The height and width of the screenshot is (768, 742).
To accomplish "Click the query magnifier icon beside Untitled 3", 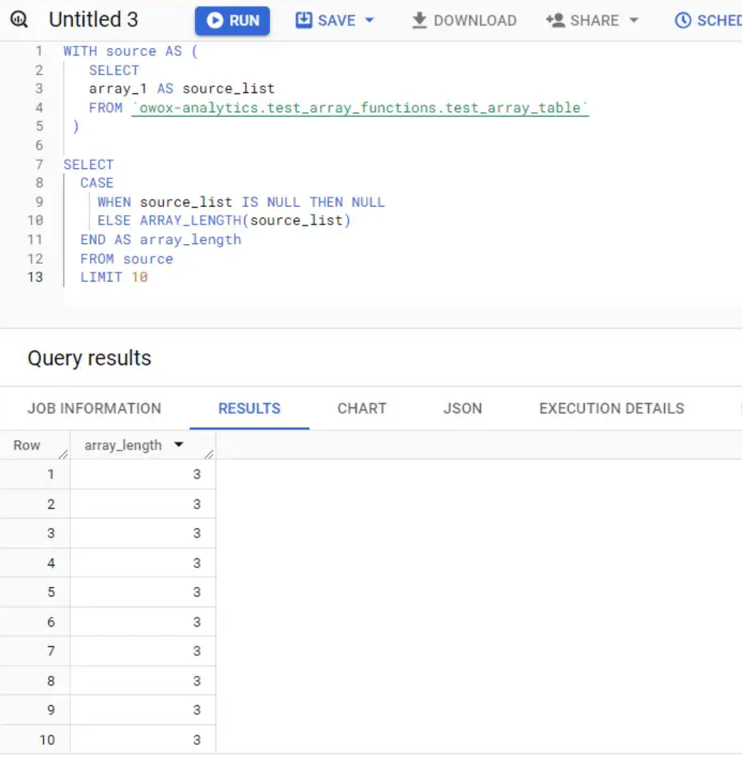I will [x=19, y=20].
